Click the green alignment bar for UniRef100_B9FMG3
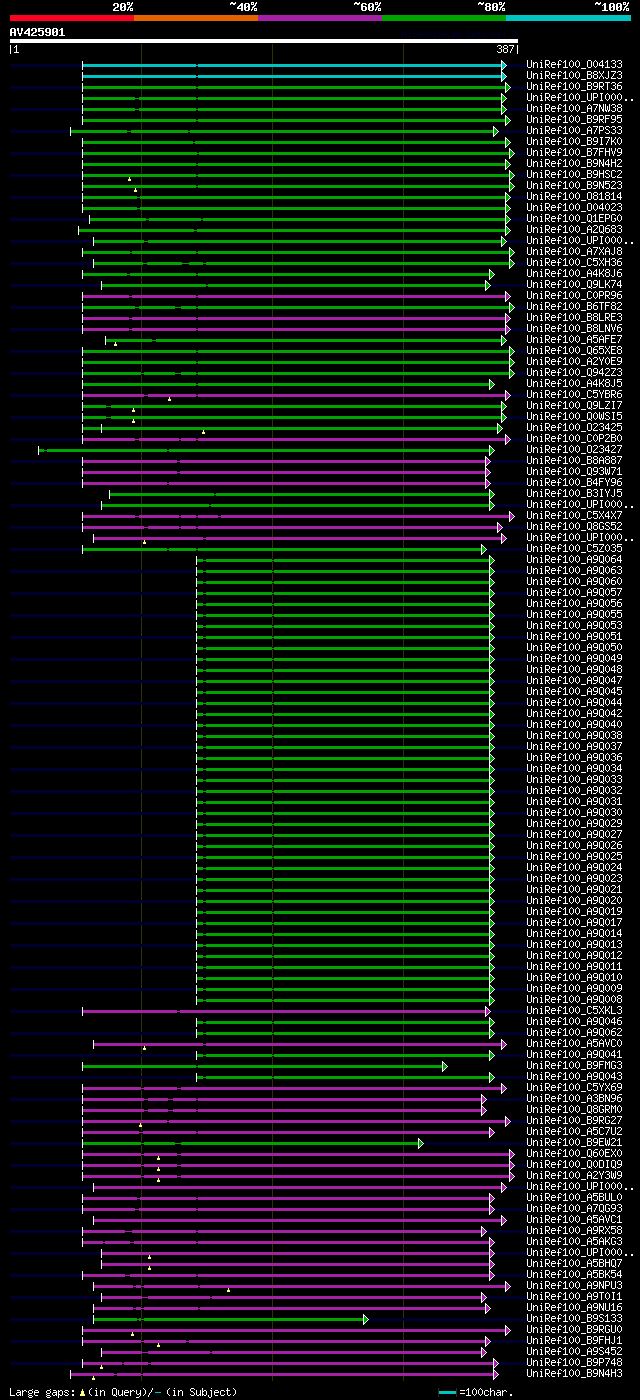Viewport: 640px width, 1400px height. coord(263,1066)
